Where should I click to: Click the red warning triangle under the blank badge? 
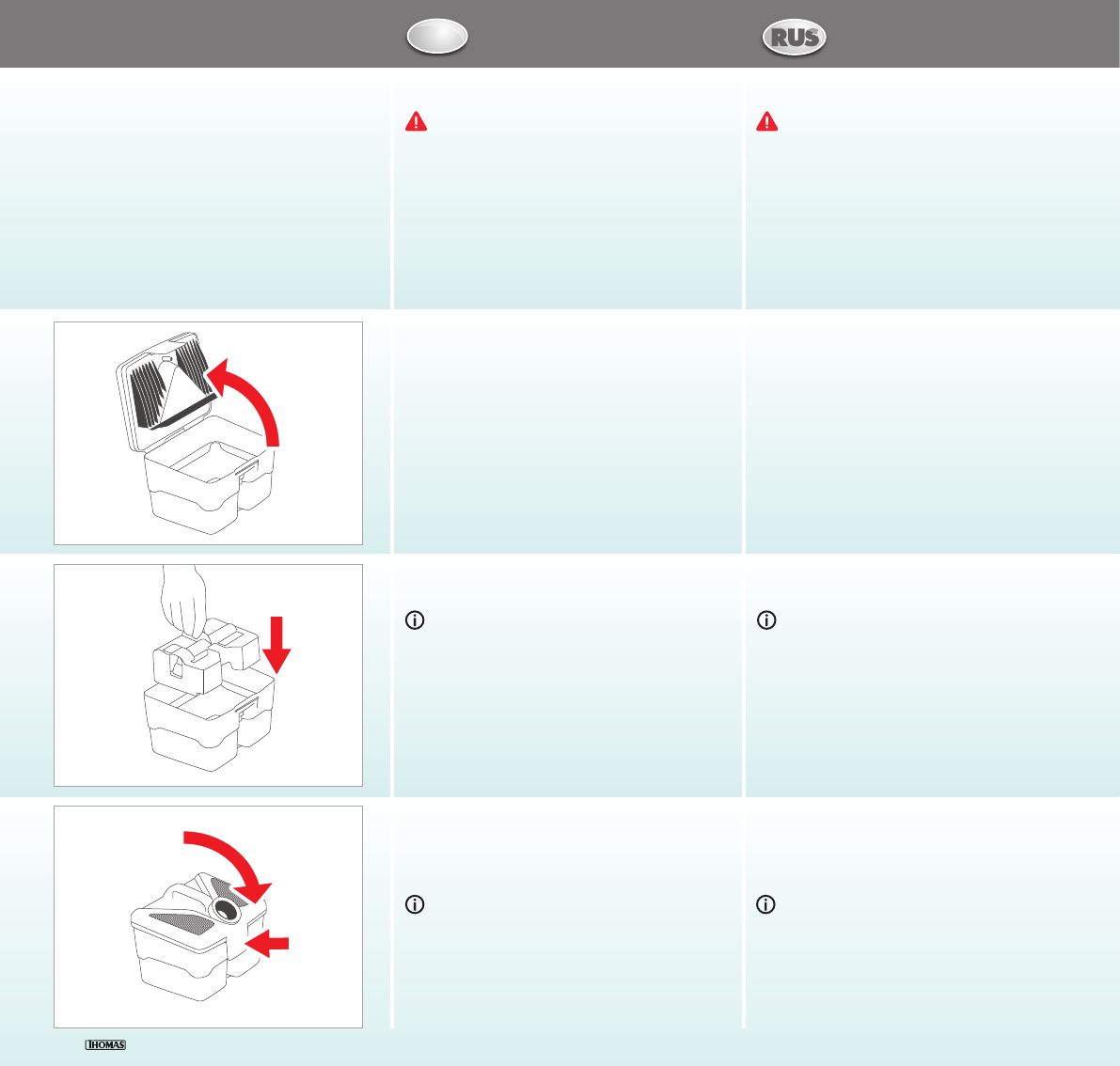point(416,121)
